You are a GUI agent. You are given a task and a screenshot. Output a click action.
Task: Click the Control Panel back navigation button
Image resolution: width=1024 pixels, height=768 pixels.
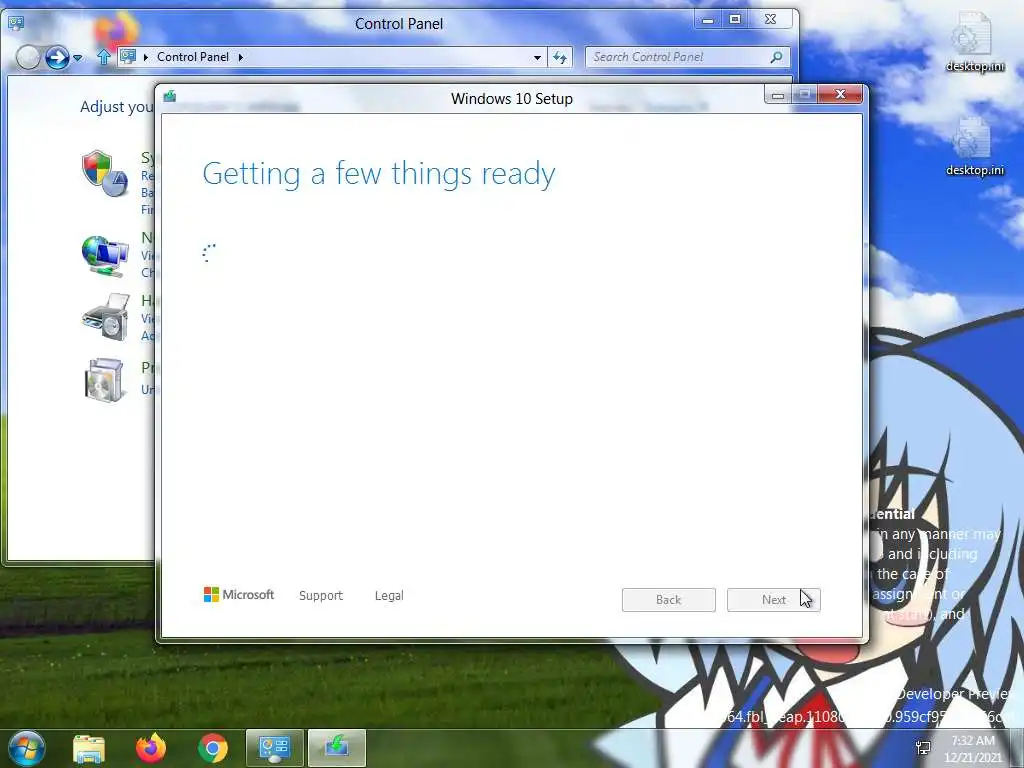coord(28,57)
